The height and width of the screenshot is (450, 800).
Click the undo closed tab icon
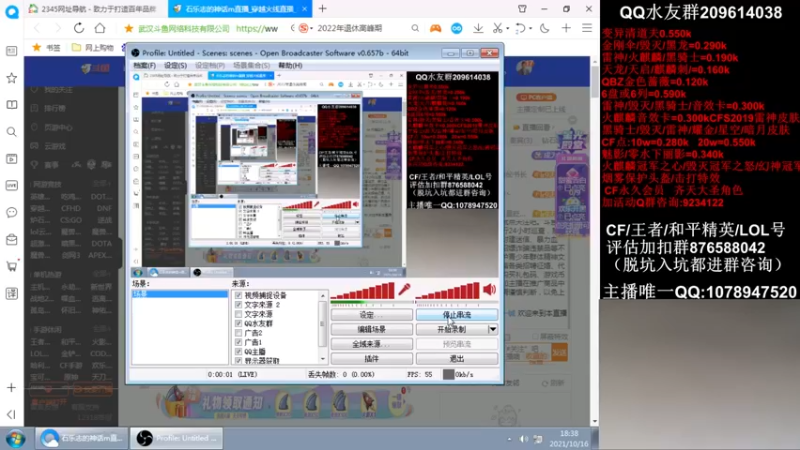520,29
